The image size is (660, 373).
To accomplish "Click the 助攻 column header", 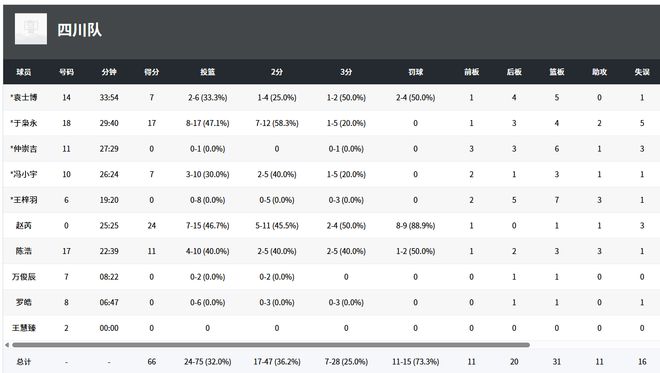I will [x=599, y=72].
